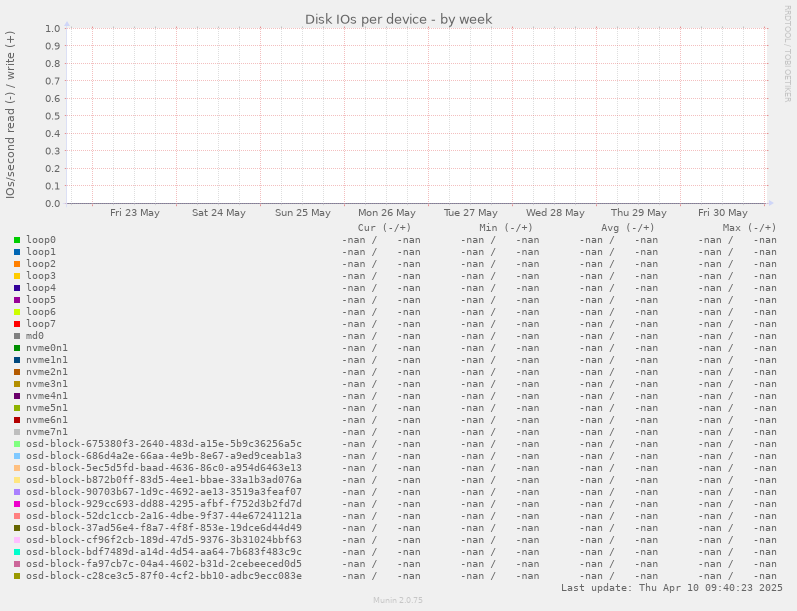Click the osd-block-bdf7489d cyan swatch
Viewport: 797px width, 611px height.
click(17, 552)
